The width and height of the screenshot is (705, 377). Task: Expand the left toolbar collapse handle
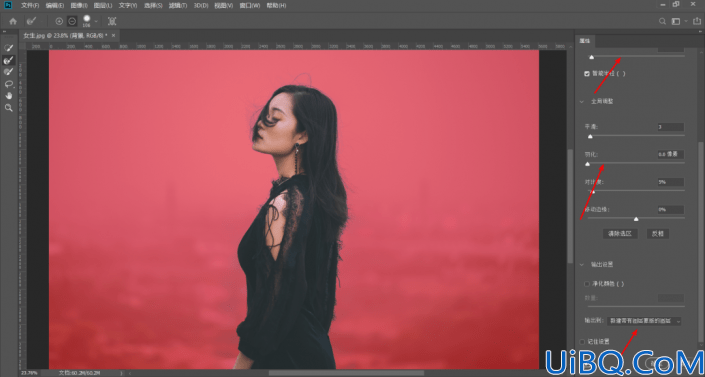click(4, 32)
